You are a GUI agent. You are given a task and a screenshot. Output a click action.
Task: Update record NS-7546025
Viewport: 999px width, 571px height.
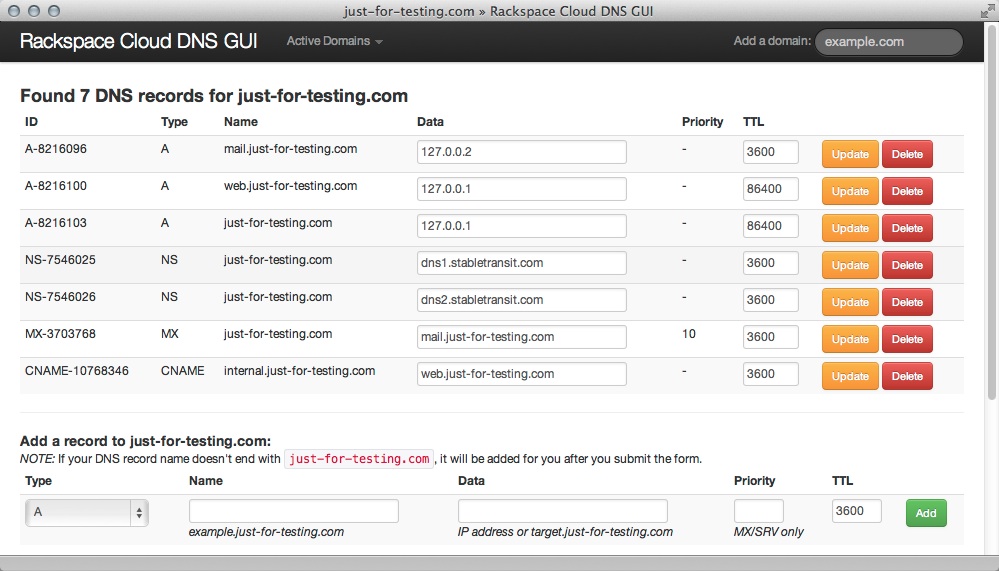click(x=850, y=265)
